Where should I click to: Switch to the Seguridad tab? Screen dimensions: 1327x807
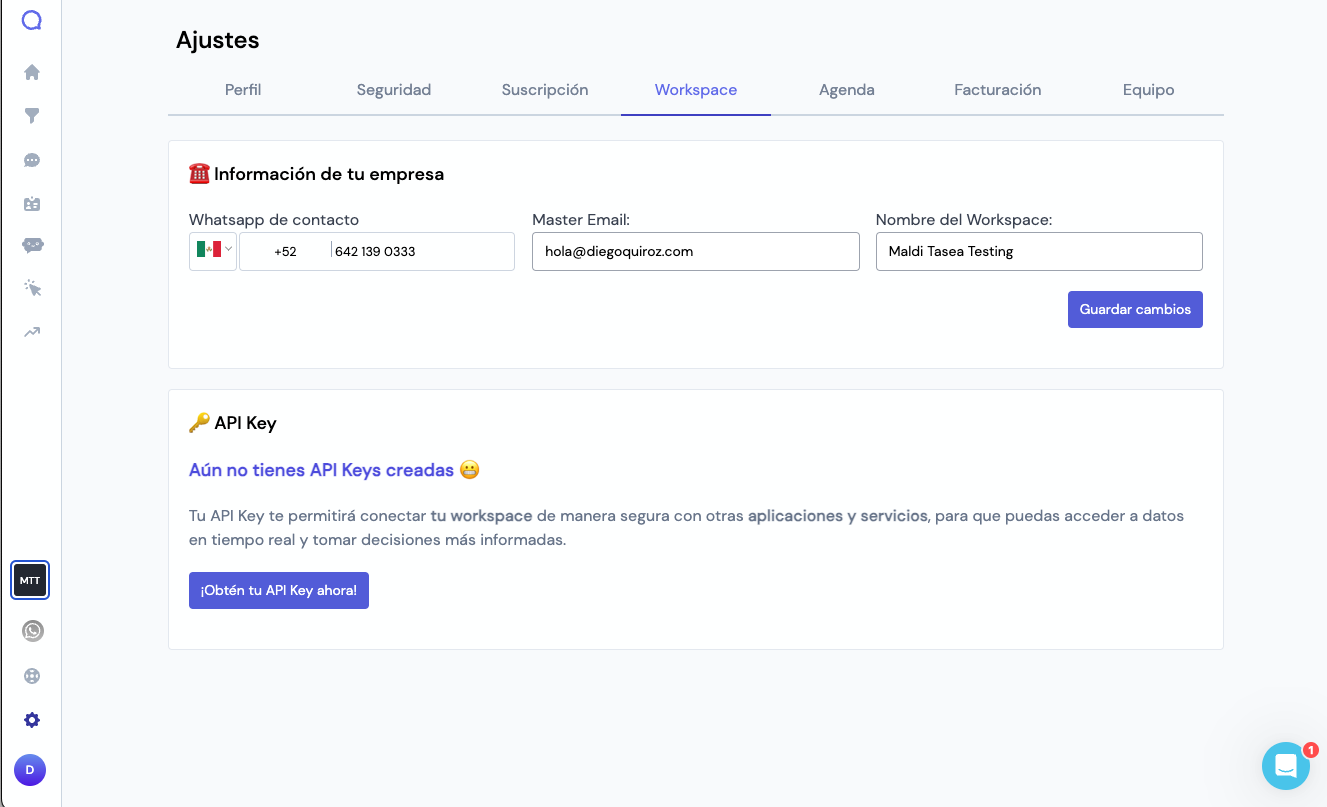coord(394,90)
